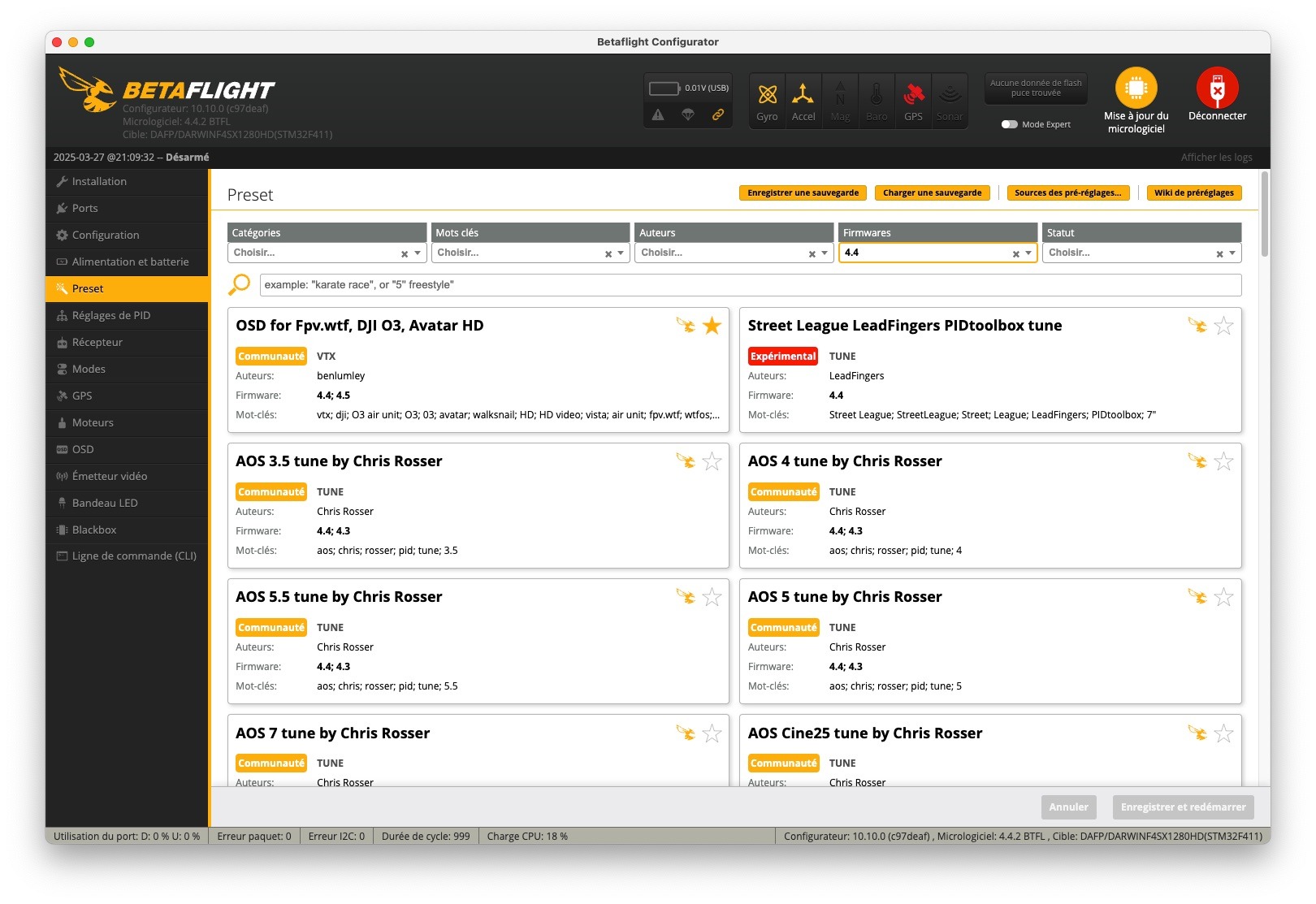Open the Ports tab

127,208
